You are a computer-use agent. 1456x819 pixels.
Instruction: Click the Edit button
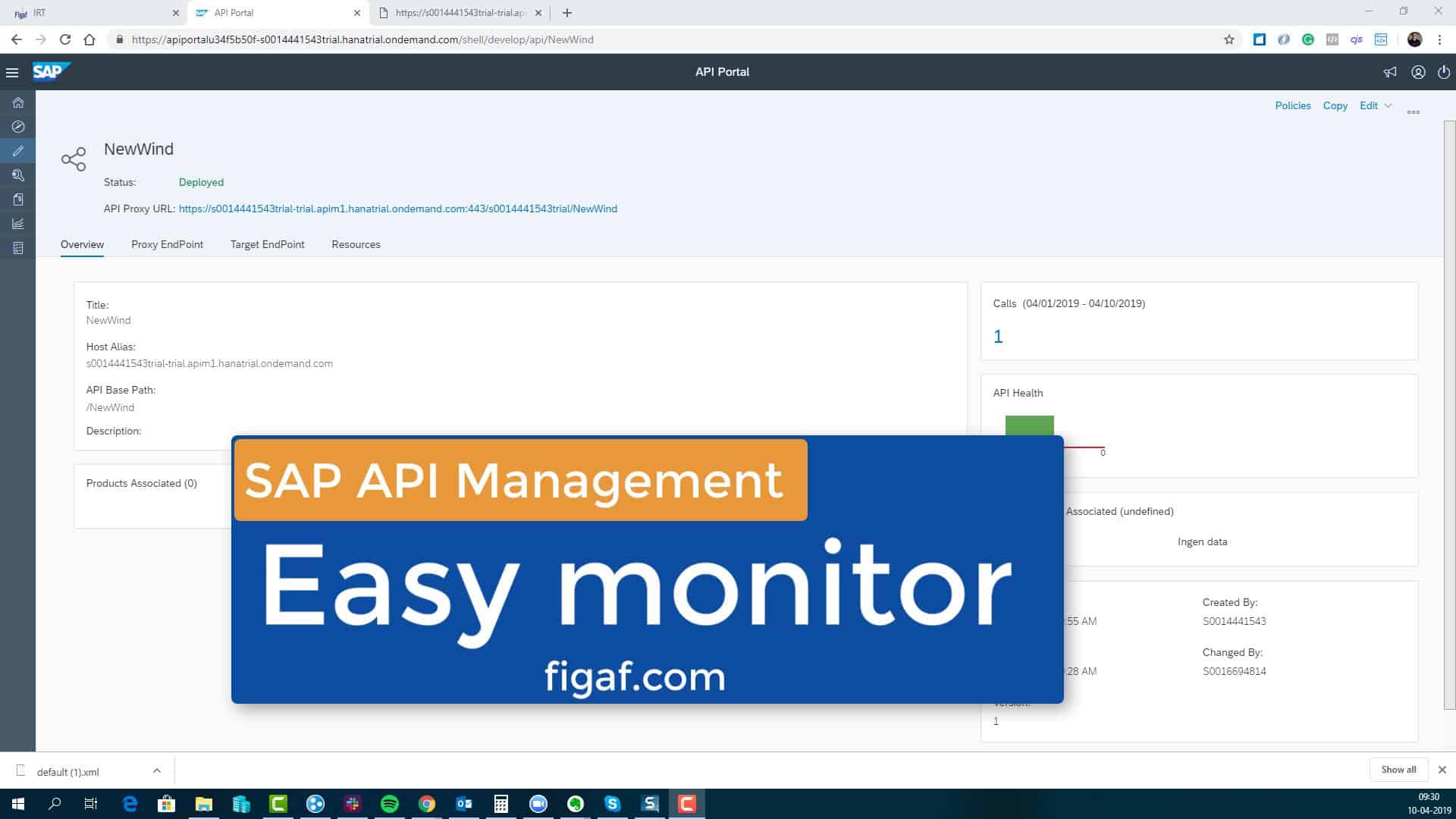[x=1368, y=105]
